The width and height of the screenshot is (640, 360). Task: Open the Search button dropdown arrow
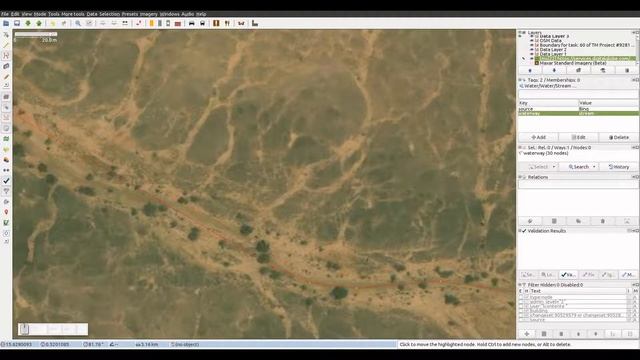(x=594, y=167)
